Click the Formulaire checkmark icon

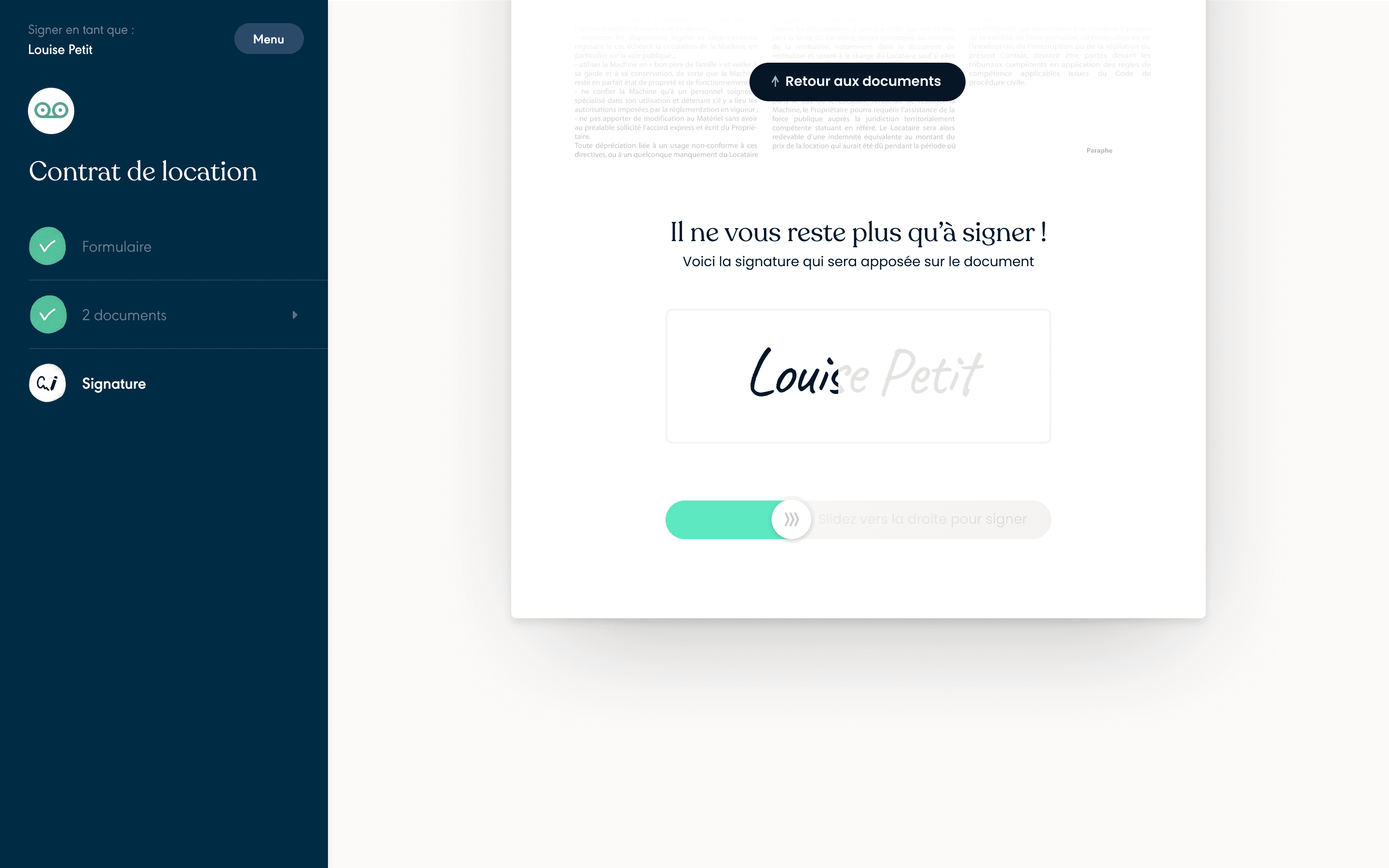[47, 245]
